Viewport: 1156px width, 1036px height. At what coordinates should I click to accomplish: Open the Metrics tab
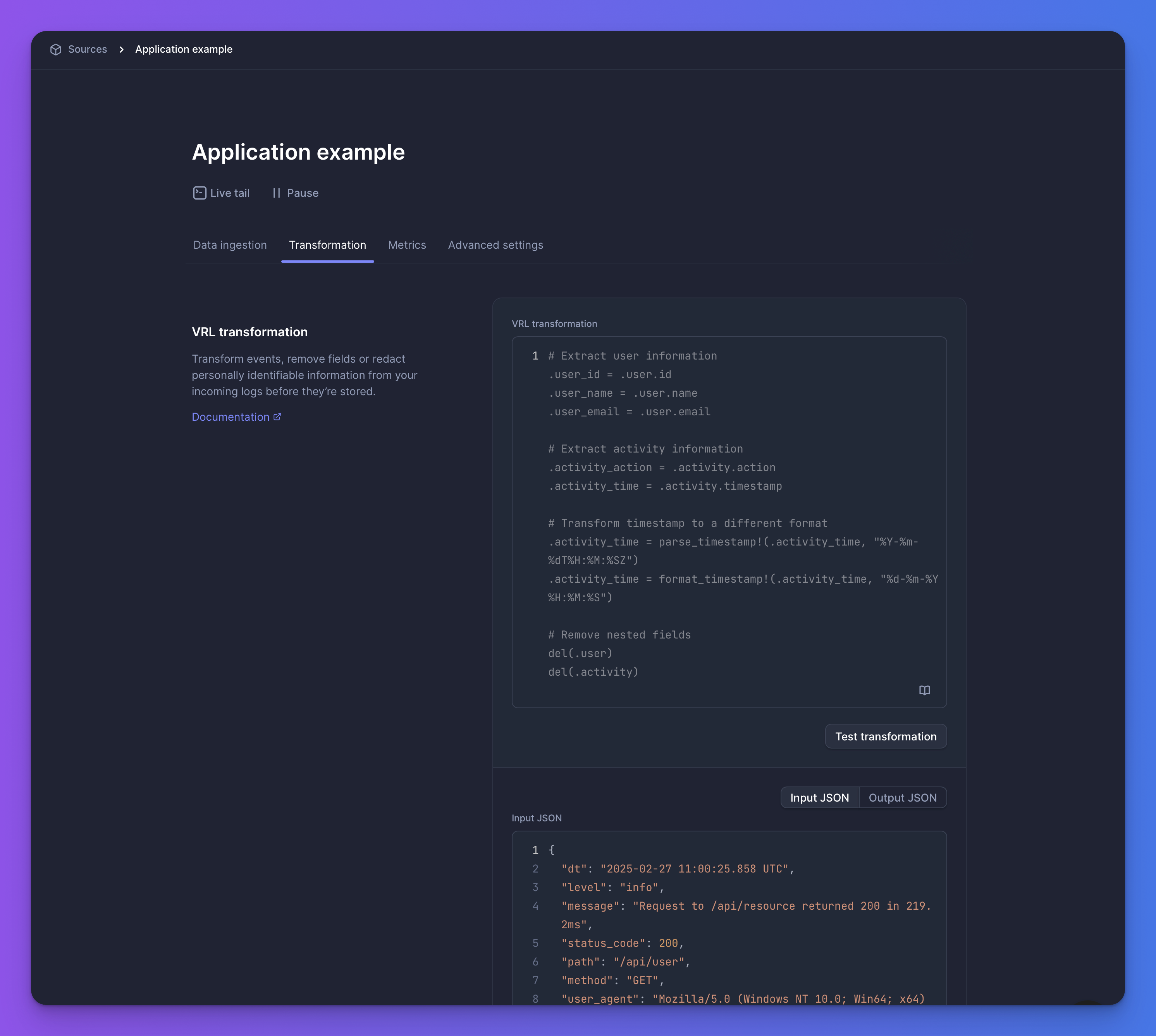pyautogui.click(x=407, y=245)
